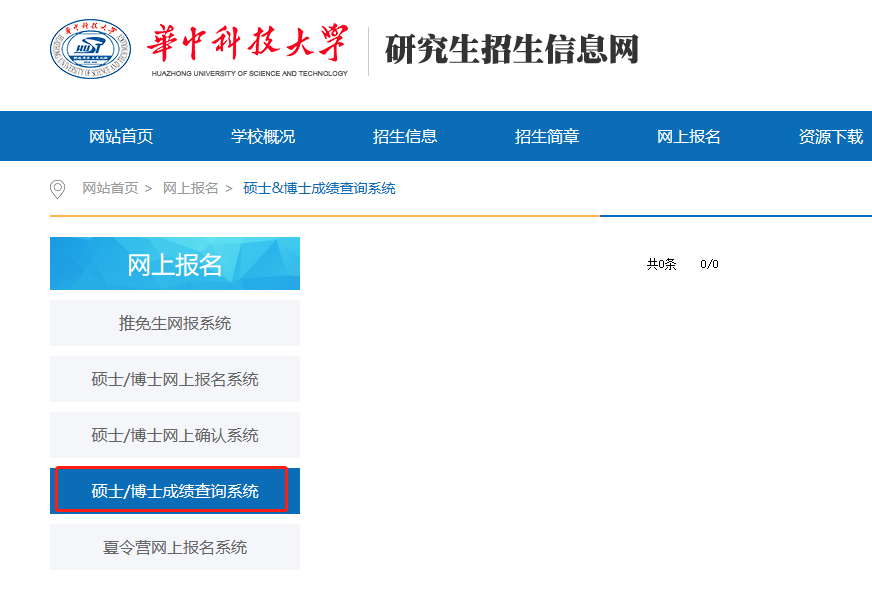Open 夏令营网上报名系统 in the sidebar

[x=175, y=547]
